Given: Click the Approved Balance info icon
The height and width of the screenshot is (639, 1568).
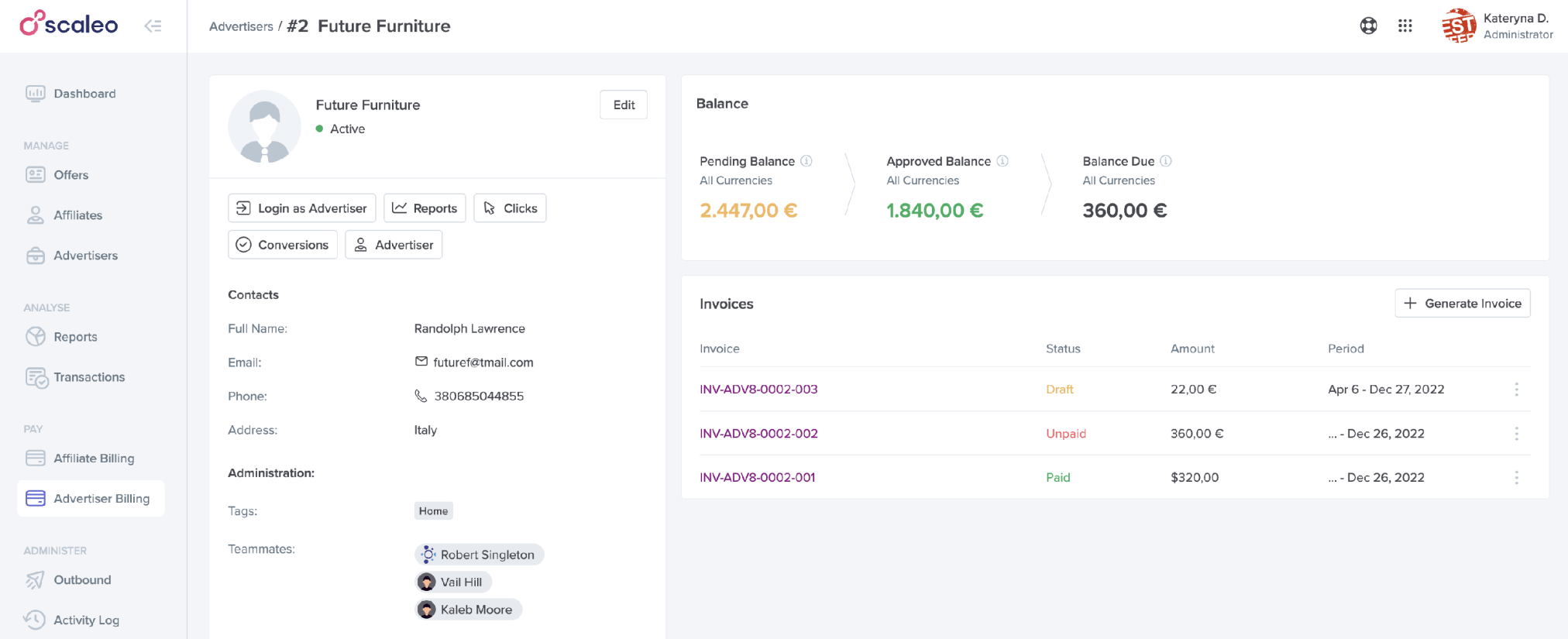Looking at the screenshot, I should click(x=1002, y=161).
